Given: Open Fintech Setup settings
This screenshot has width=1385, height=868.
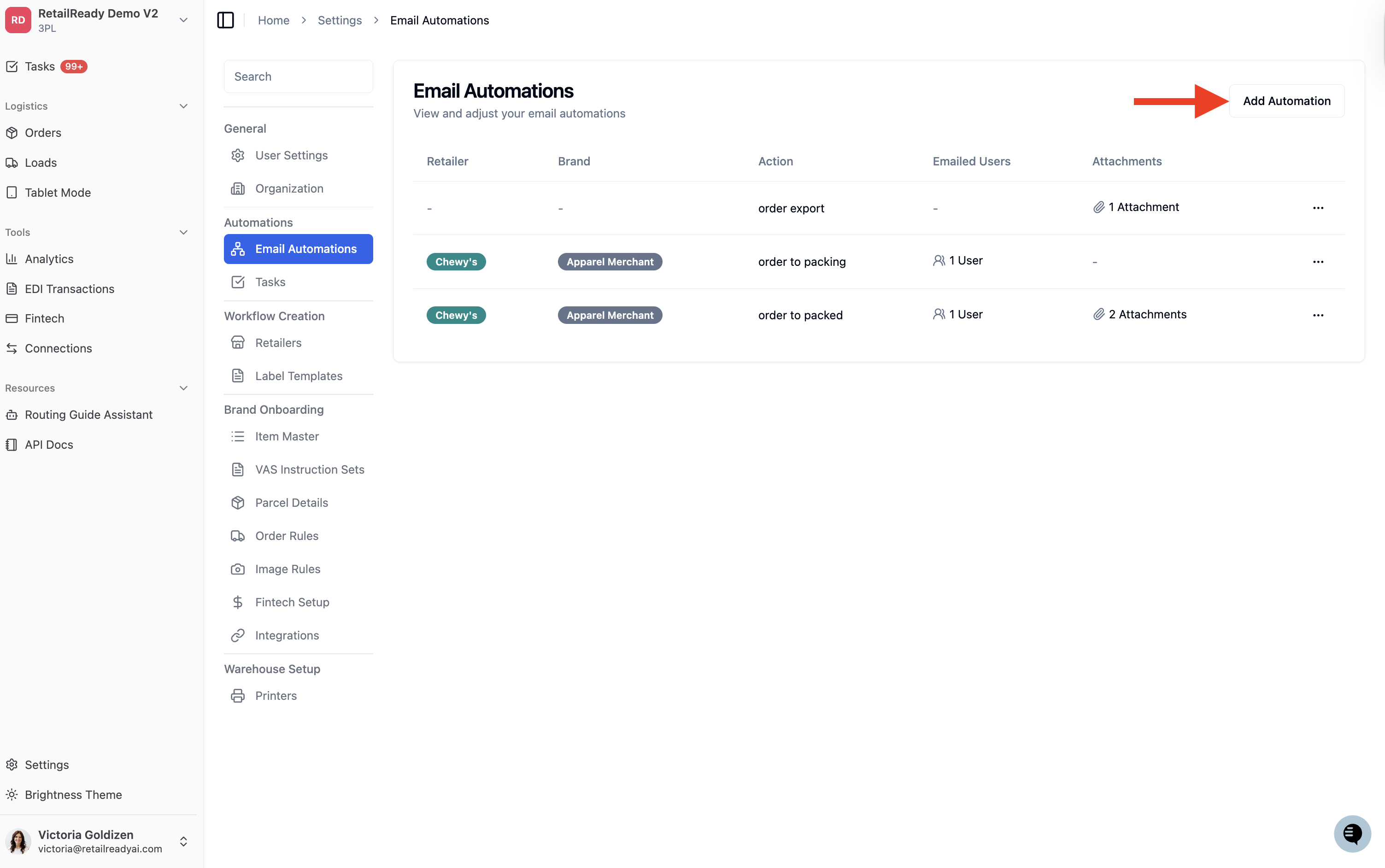Looking at the screenshot, I should [292, 602].
